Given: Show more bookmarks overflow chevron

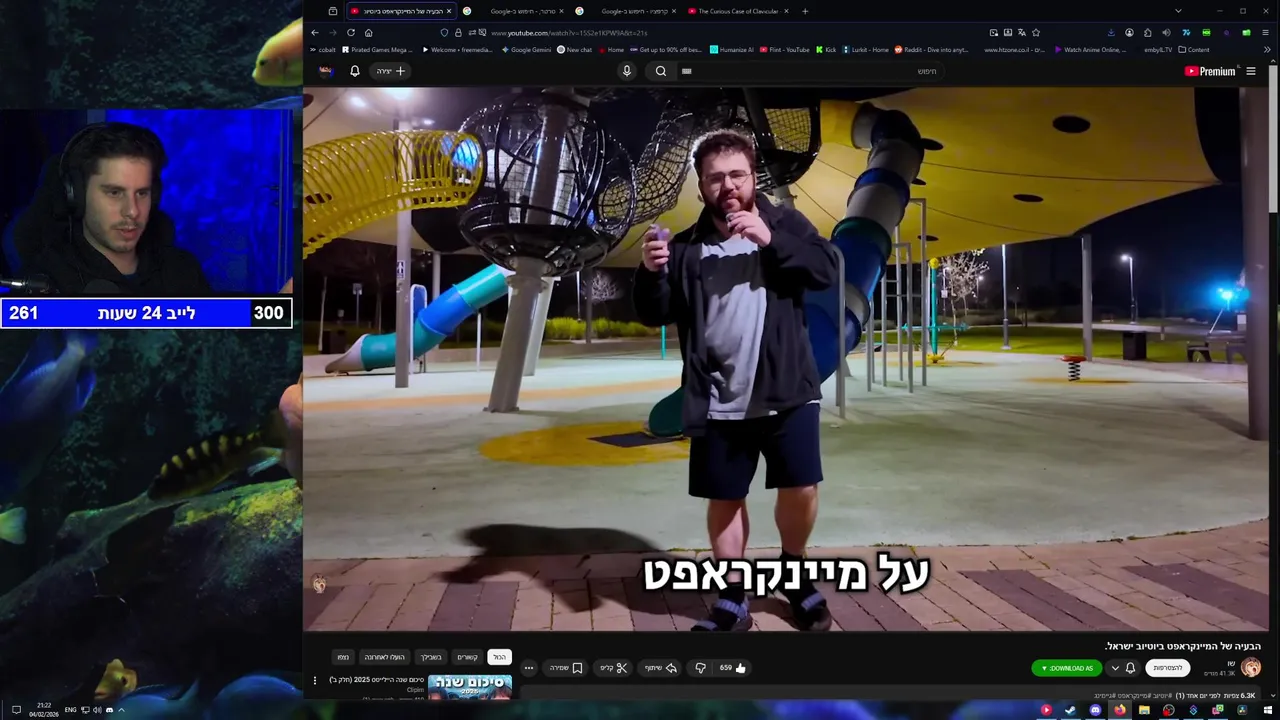Looking at the screenshot, I should 1267,49.
